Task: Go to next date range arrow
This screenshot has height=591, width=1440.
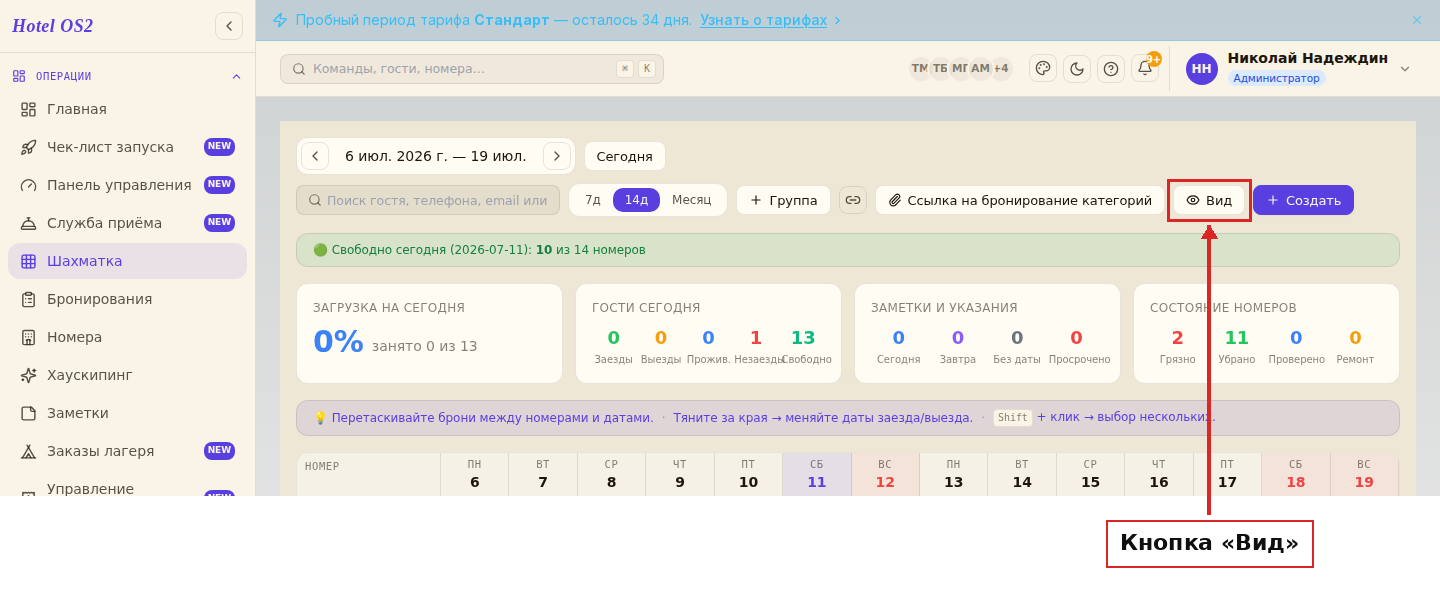Action: pos(557,156)
